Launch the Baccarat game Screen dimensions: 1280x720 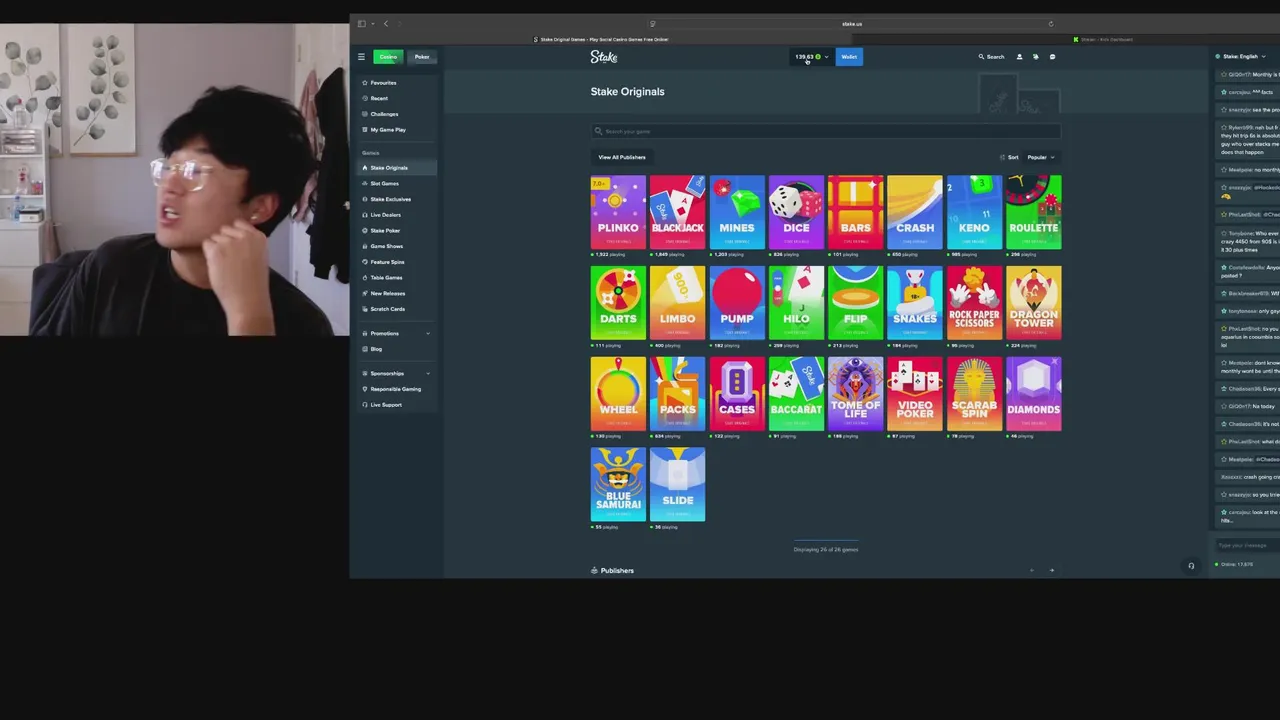[796, 393]
